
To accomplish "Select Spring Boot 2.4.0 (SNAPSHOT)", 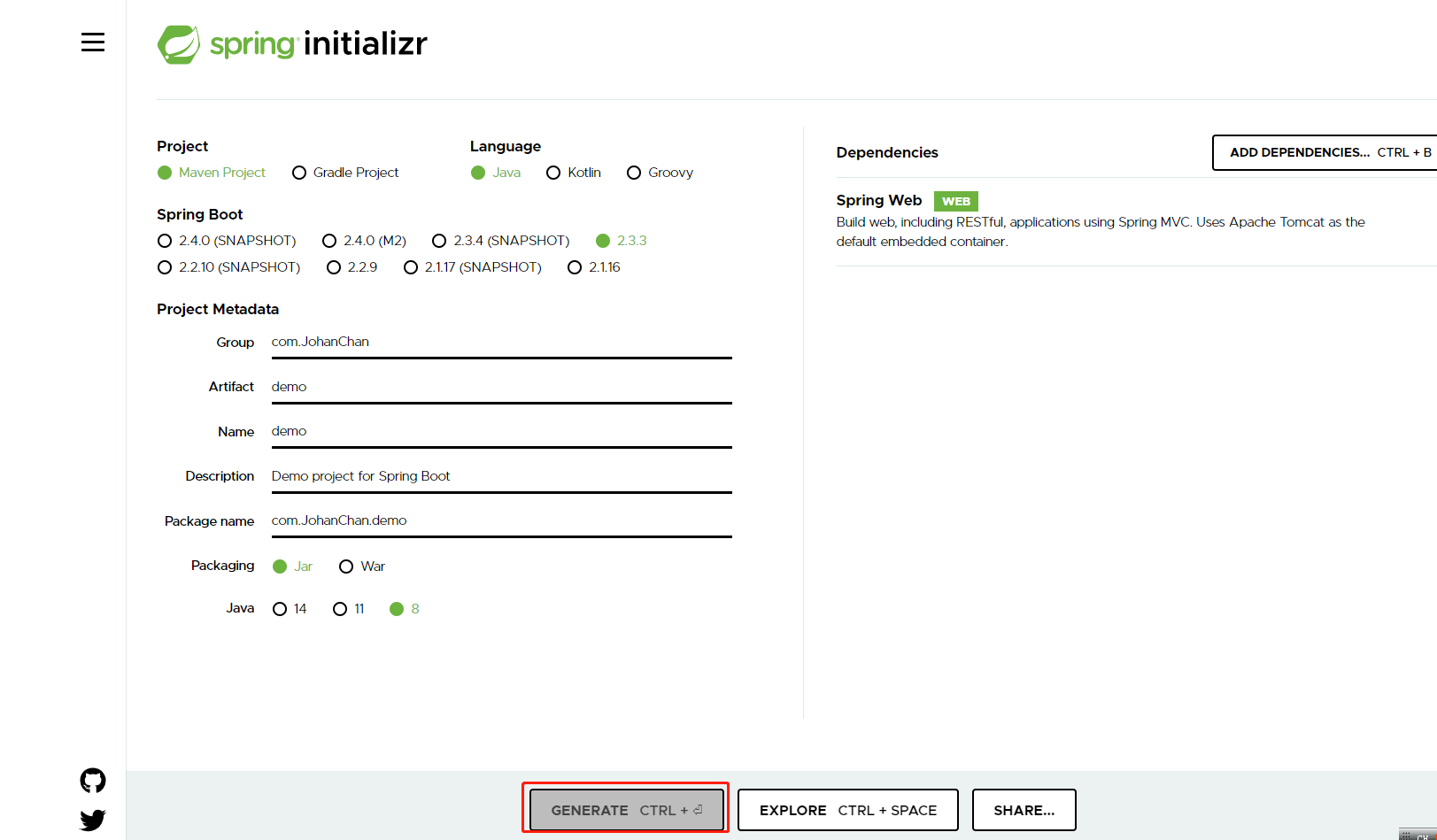I will 227,241.
